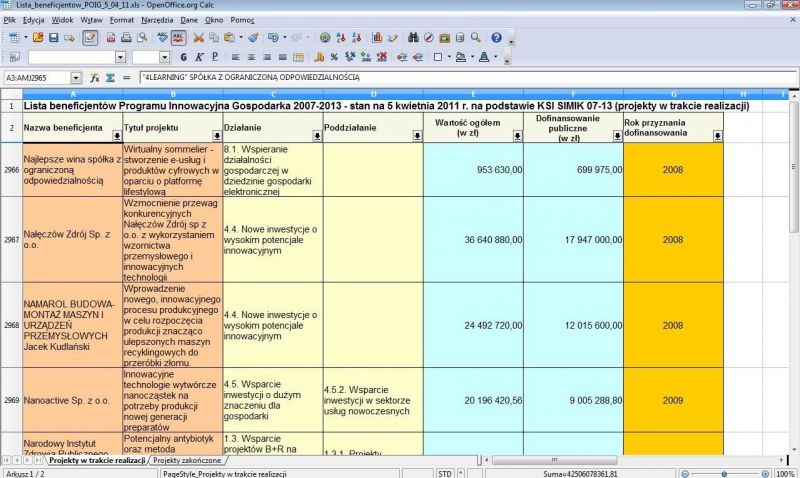Screen dimensions: 800x478
Task: Click the Zoom magnifier icon
Action: [x=476, y=38]
